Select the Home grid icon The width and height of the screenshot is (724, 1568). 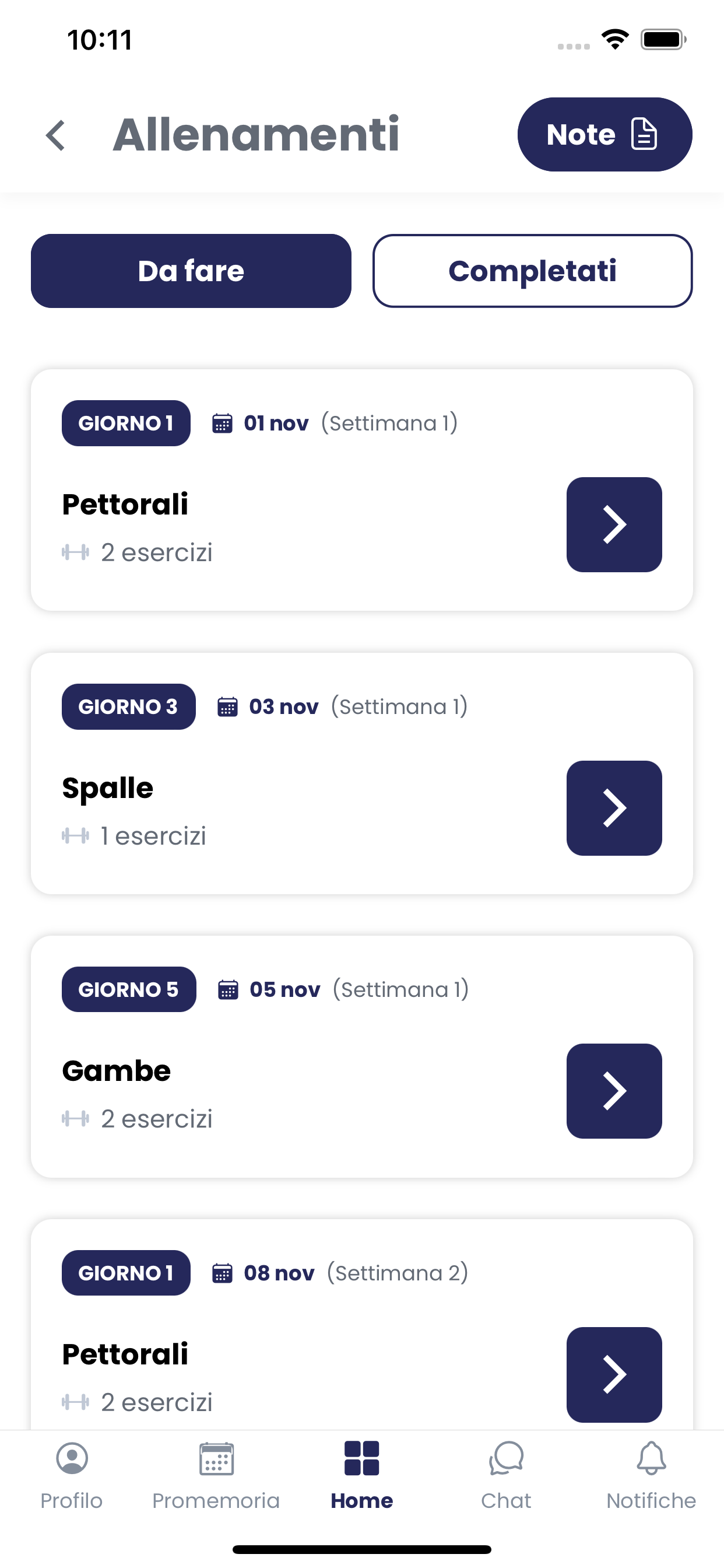[x=361, y=1458]
